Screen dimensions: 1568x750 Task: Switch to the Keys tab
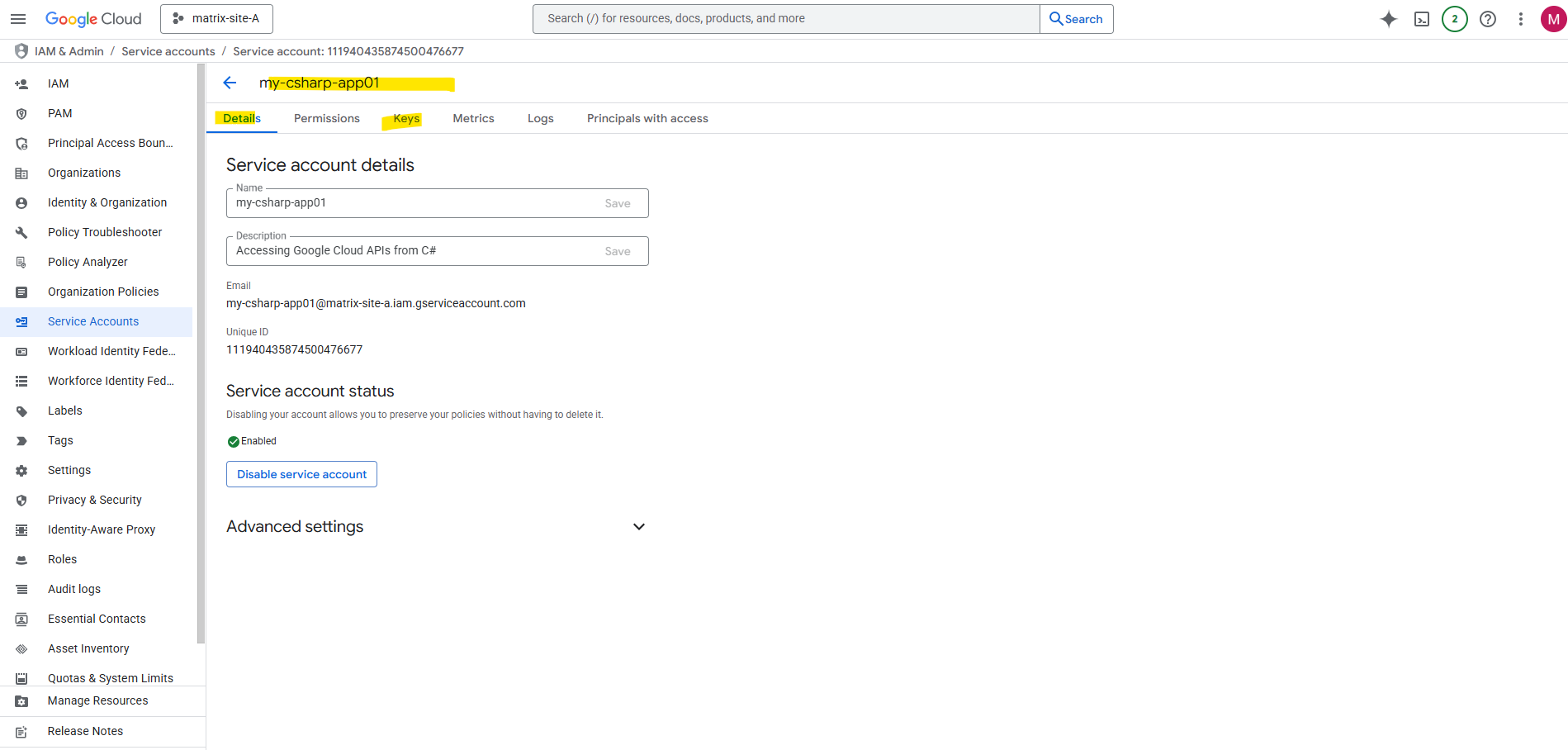(x=406, y=119)
